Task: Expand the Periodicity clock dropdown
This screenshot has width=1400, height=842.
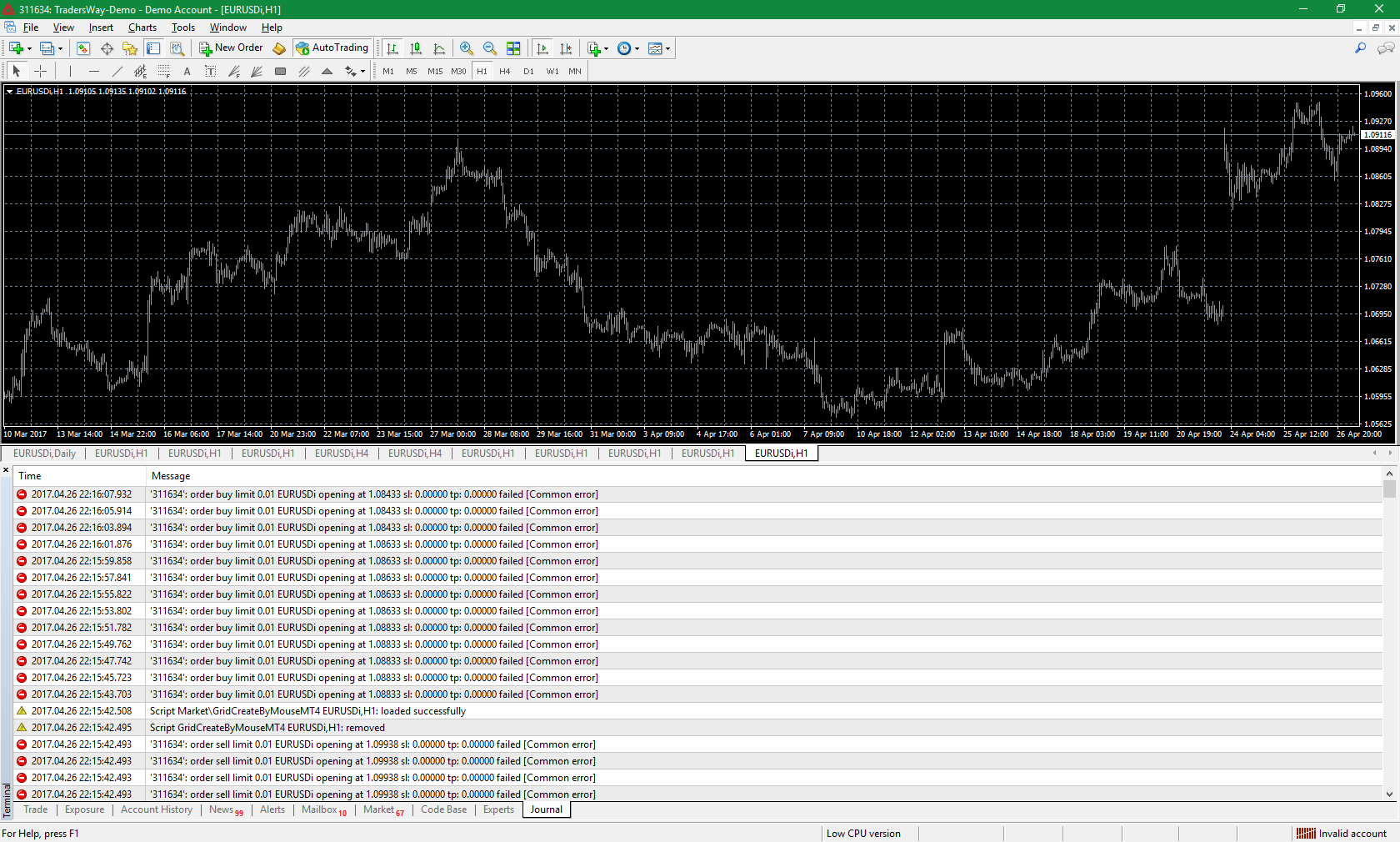Action: 637,49
